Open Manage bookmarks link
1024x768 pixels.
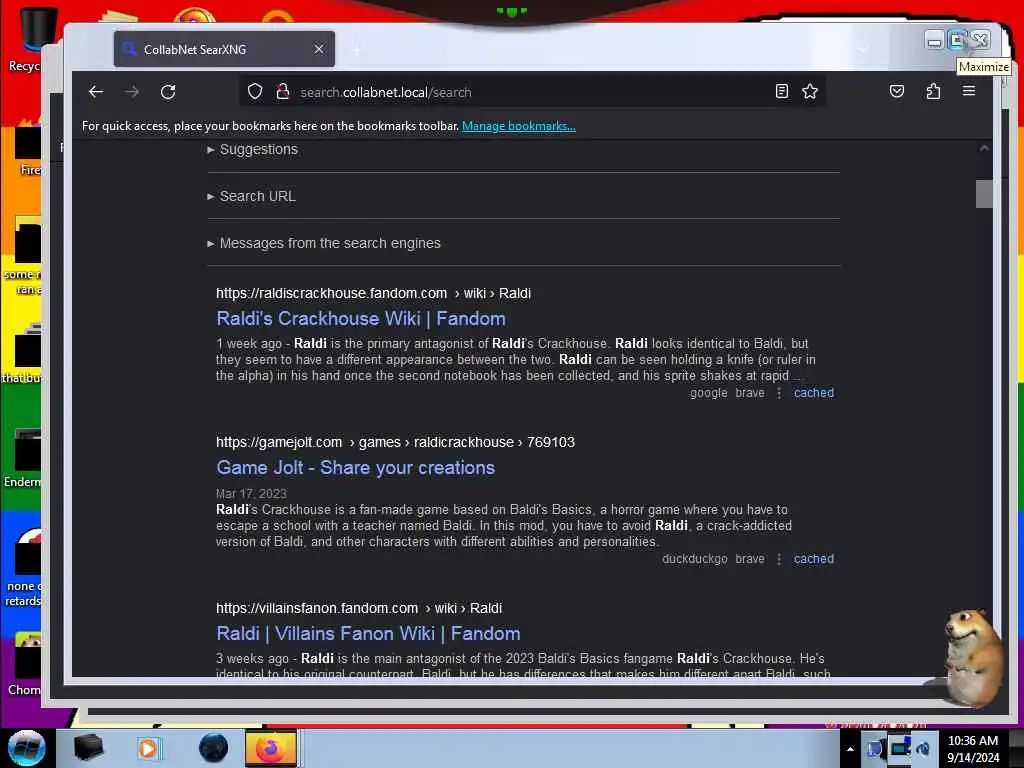coord(519,126)
